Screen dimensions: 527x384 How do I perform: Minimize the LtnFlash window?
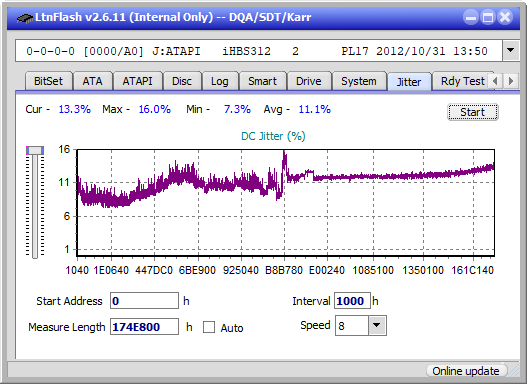pos(471,17)
